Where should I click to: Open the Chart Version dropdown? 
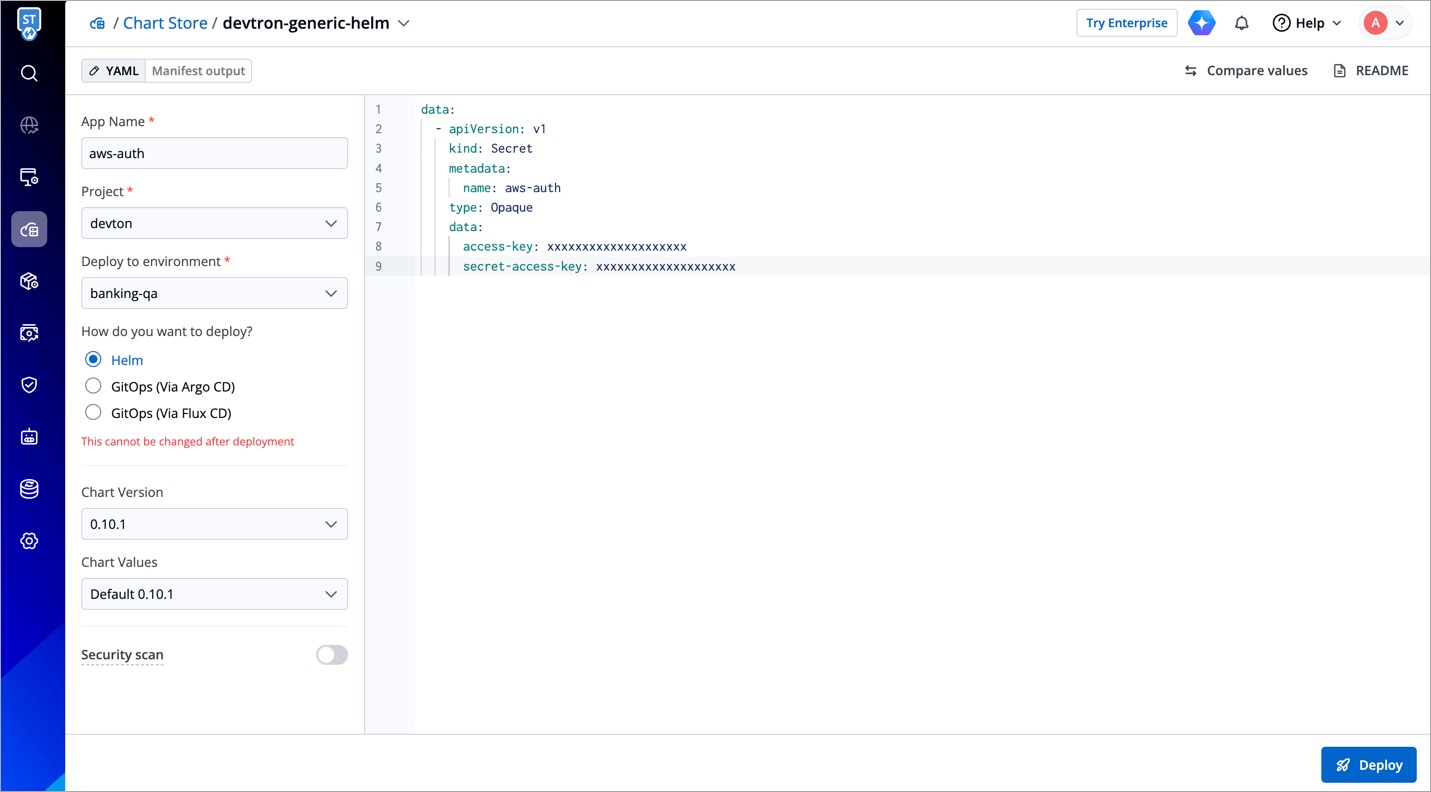[x=214, y=524]
